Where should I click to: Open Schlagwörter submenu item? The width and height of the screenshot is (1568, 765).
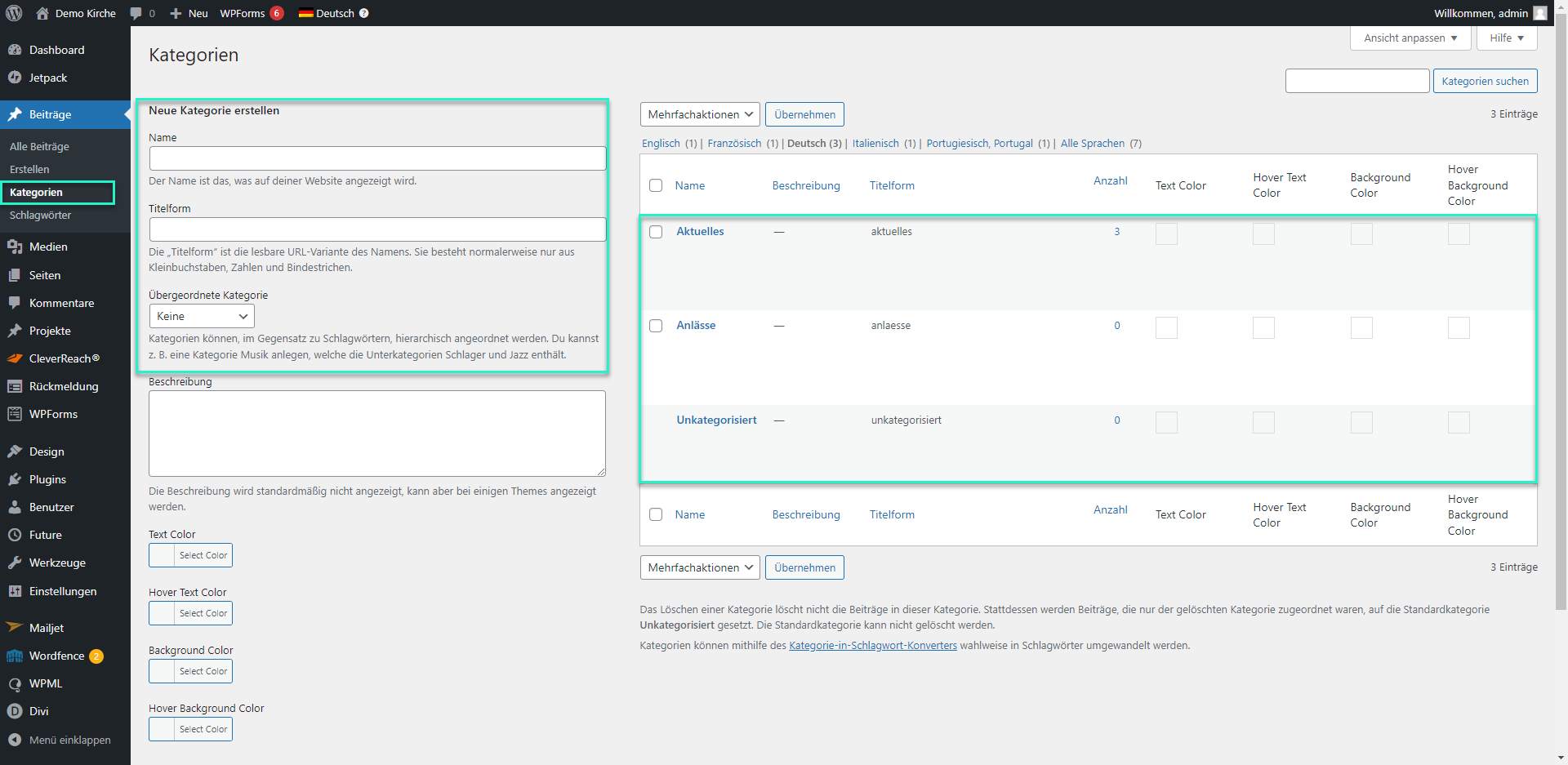coord(41,216)
